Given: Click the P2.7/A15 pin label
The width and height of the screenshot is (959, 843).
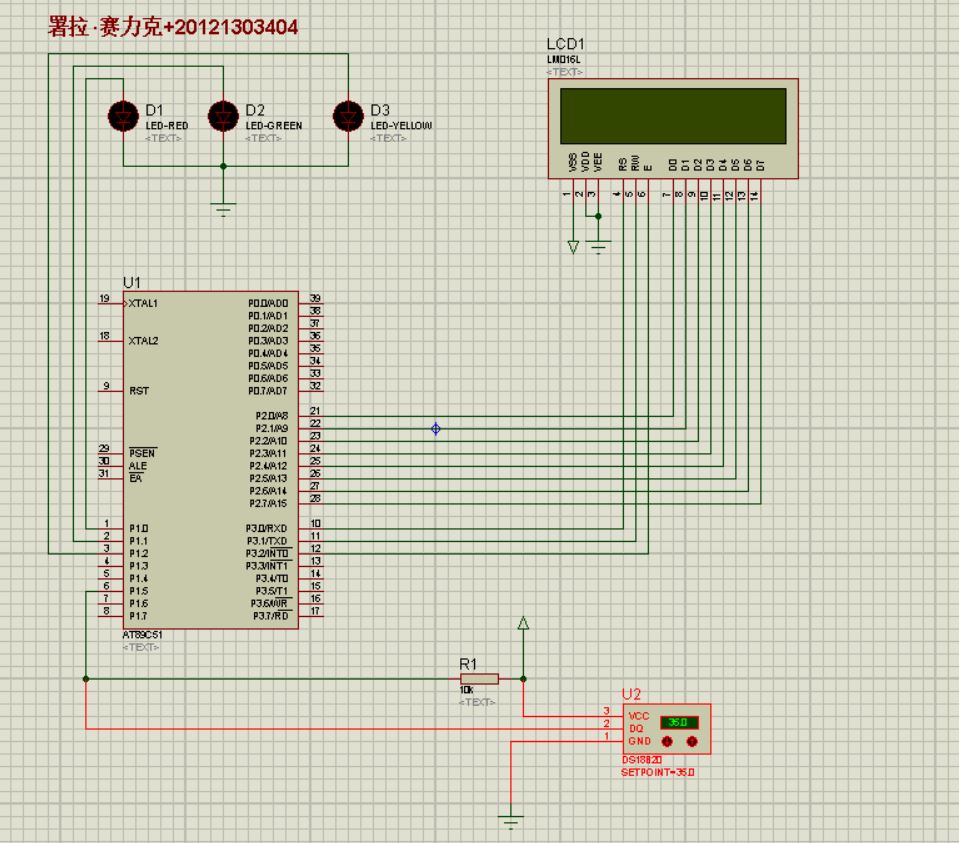Looking at the screenshot, I should [x=268, y=503].
